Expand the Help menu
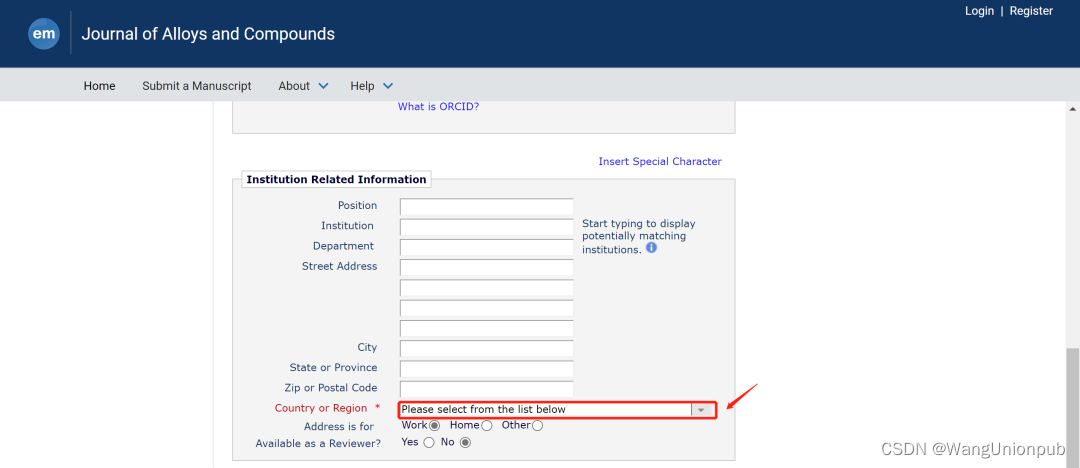Viewport: 1080px width, 468px height. (x=371, y=86)
